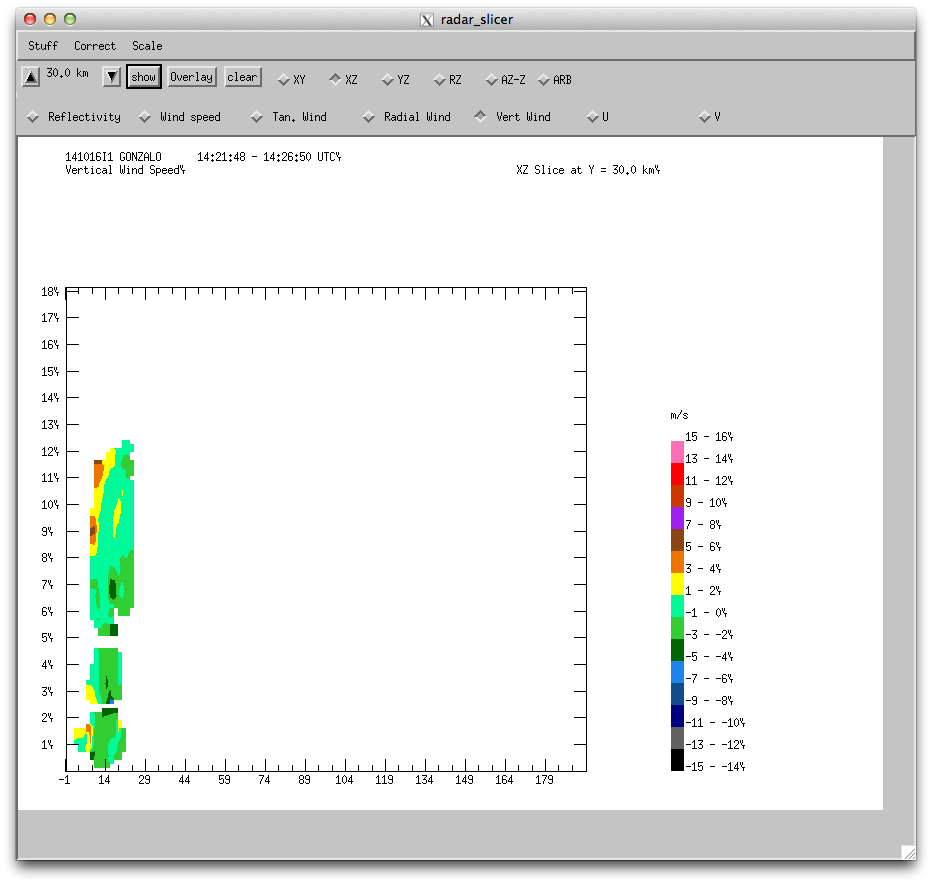Select the AZ-Z slice option
Viewport: 932px width, 884px height.
506,80
